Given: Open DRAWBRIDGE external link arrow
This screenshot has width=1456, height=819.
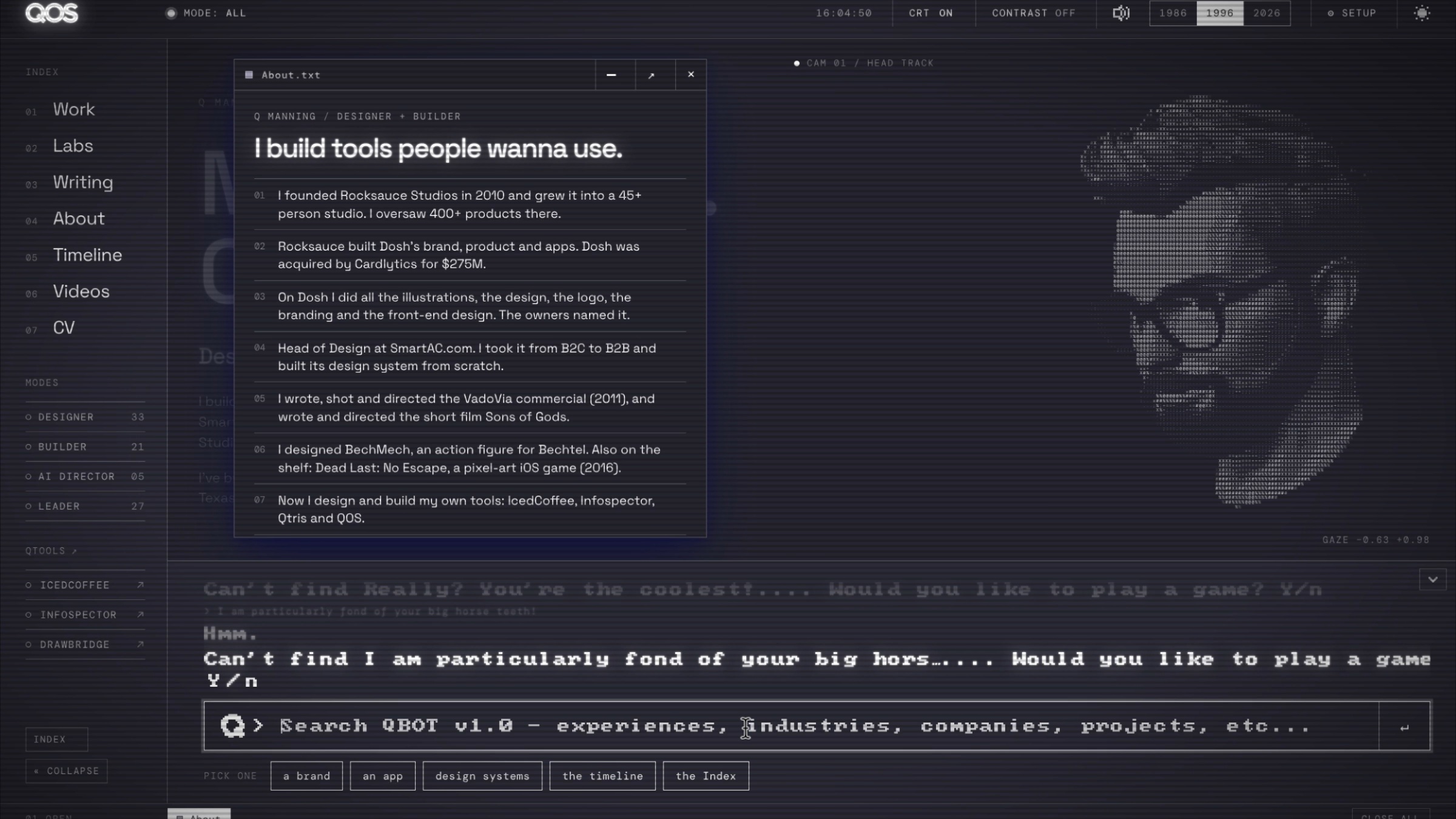Looking at the screenshot, I should pos(140,644).
